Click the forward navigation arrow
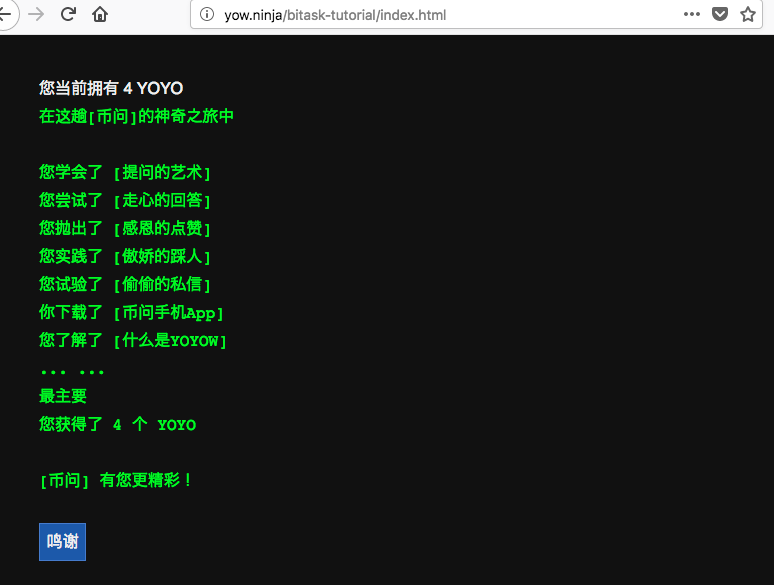The height and width of the screenshot is (585, 774). [x=36, y=14]
